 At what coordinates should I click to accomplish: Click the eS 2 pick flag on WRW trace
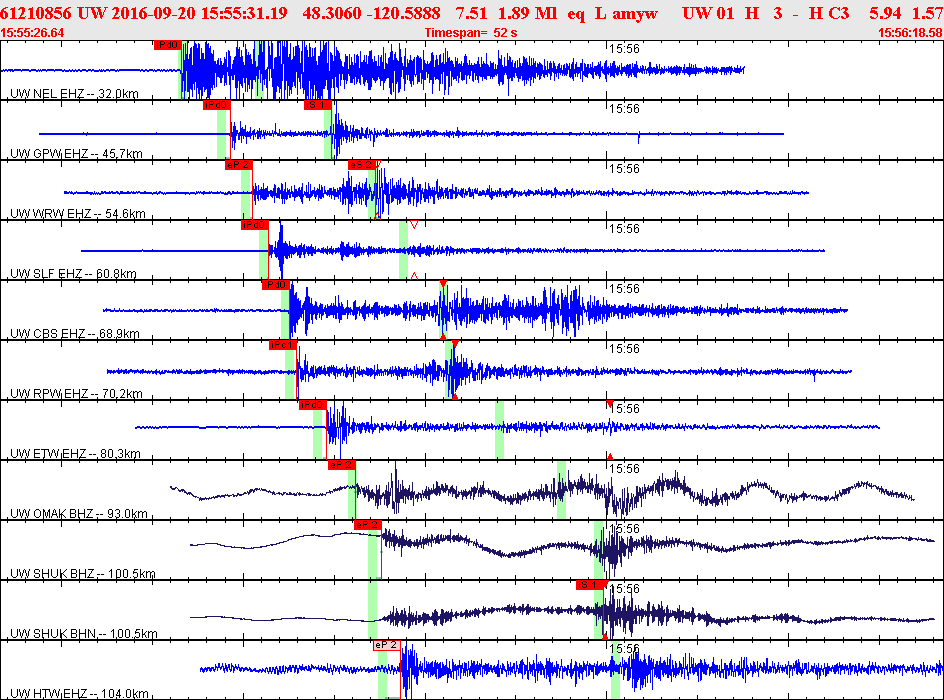point(361,165)
